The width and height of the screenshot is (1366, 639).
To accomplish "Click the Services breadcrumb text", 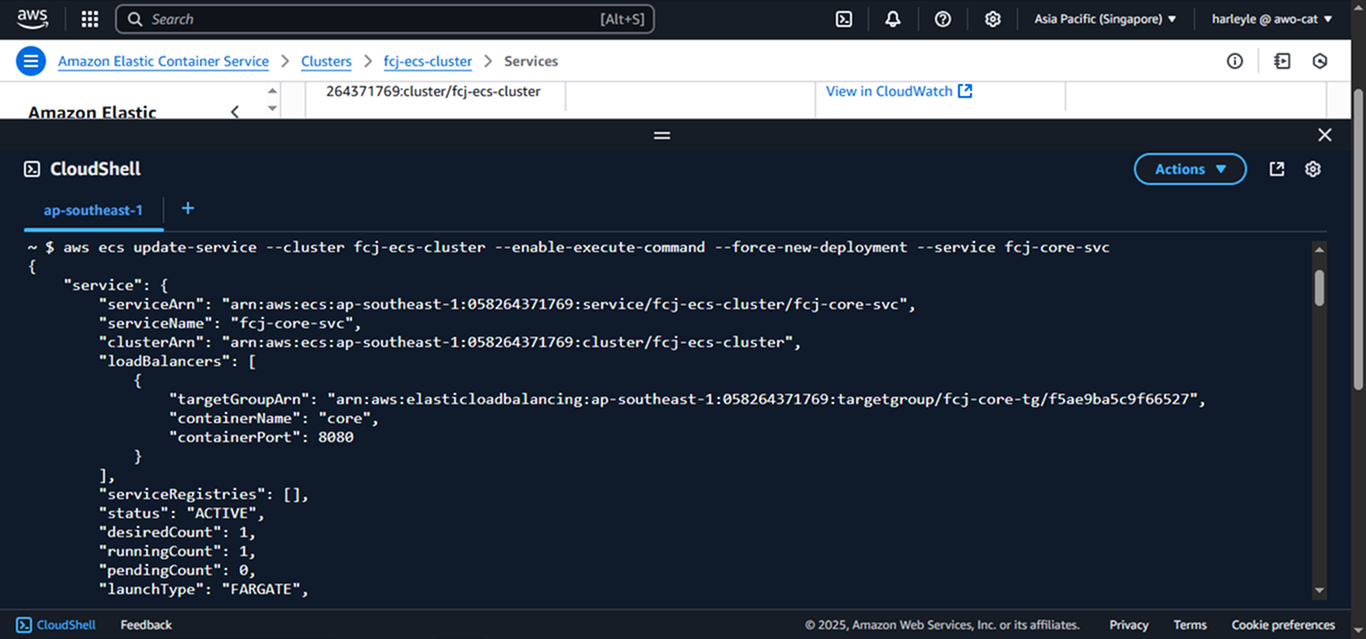I will (531, 61).
